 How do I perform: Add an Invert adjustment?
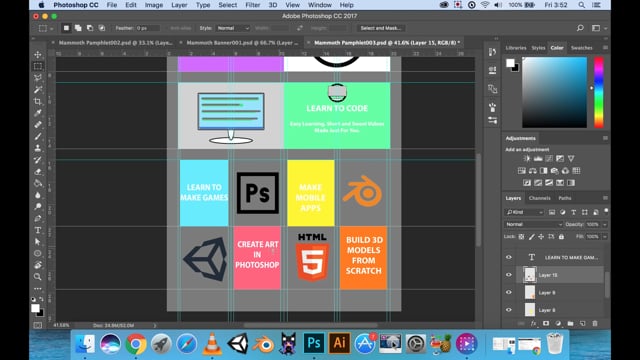[527, 183]
